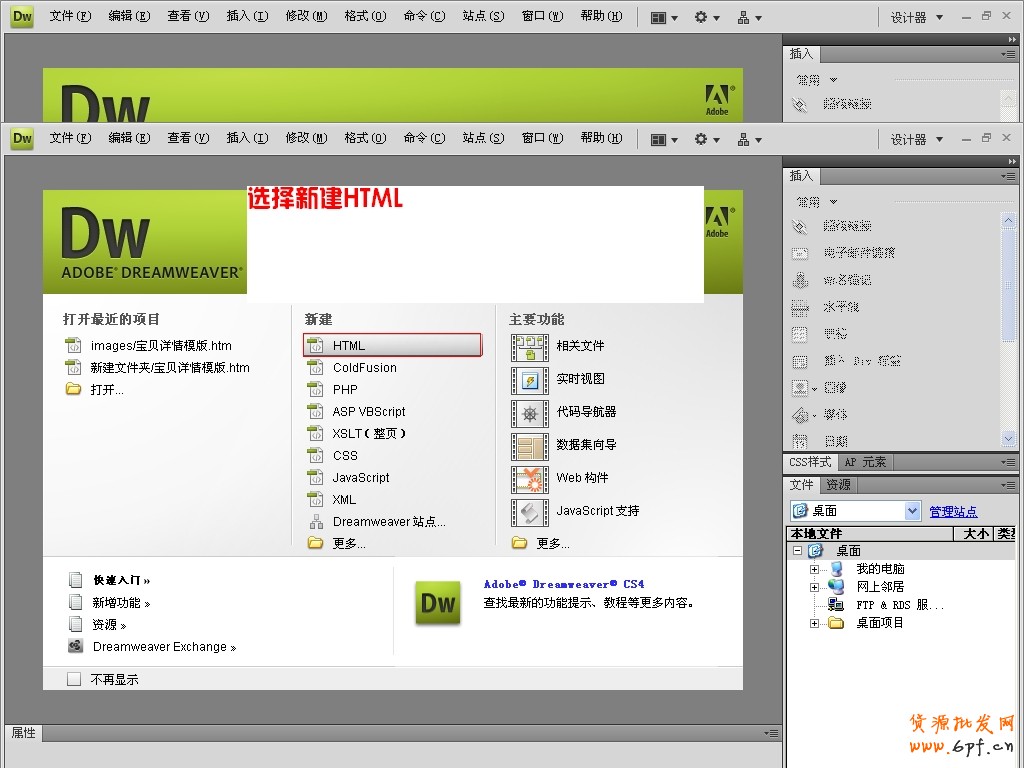Open 常用 category dropdown in front Insert panel
The image size is (1024, 768).
[816, 202]
